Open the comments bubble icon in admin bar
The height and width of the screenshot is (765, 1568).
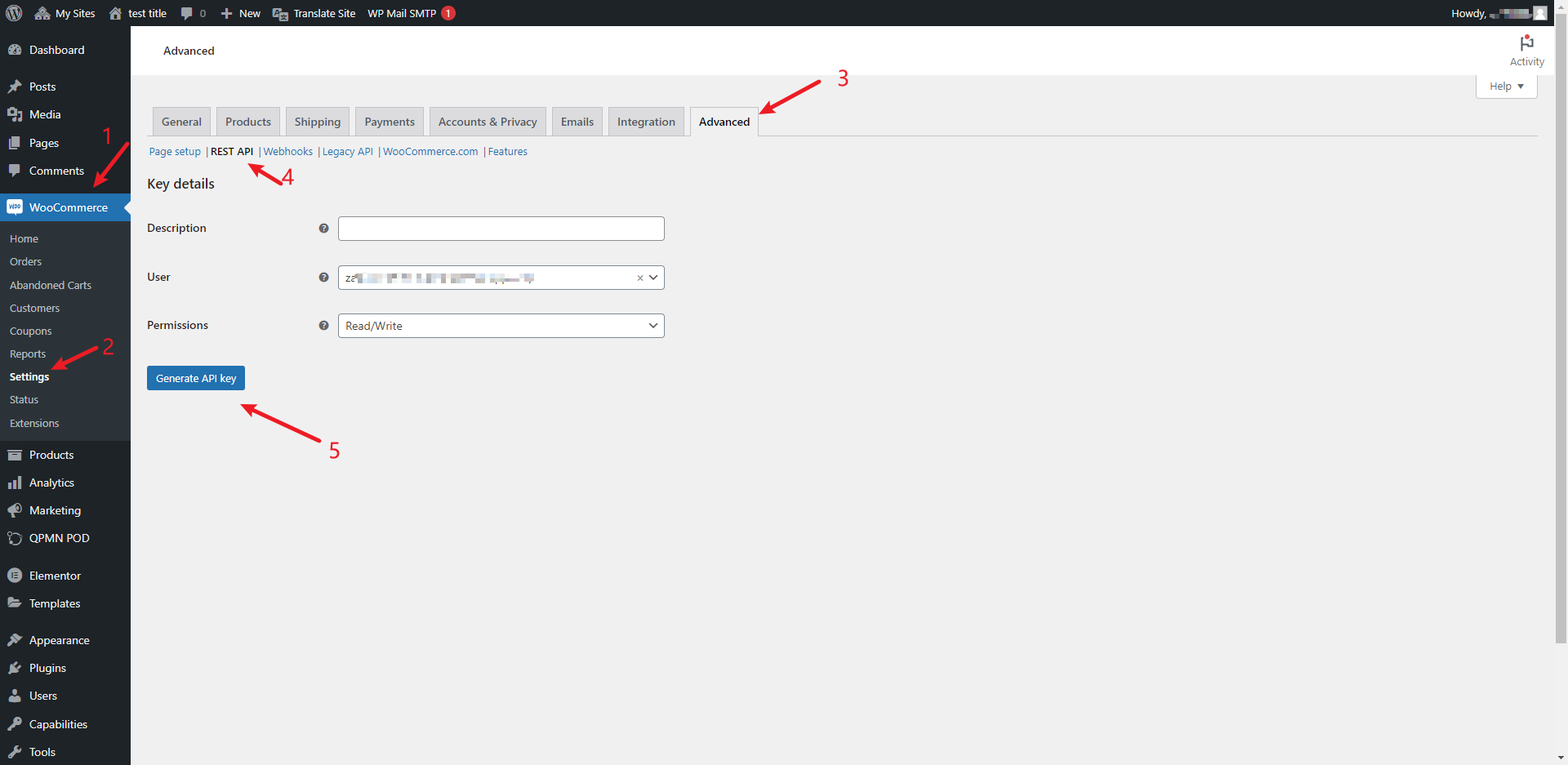coord(187,13)
